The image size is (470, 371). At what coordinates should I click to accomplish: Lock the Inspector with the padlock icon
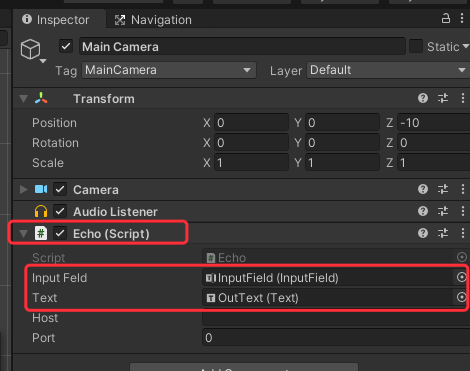(446, 18)
